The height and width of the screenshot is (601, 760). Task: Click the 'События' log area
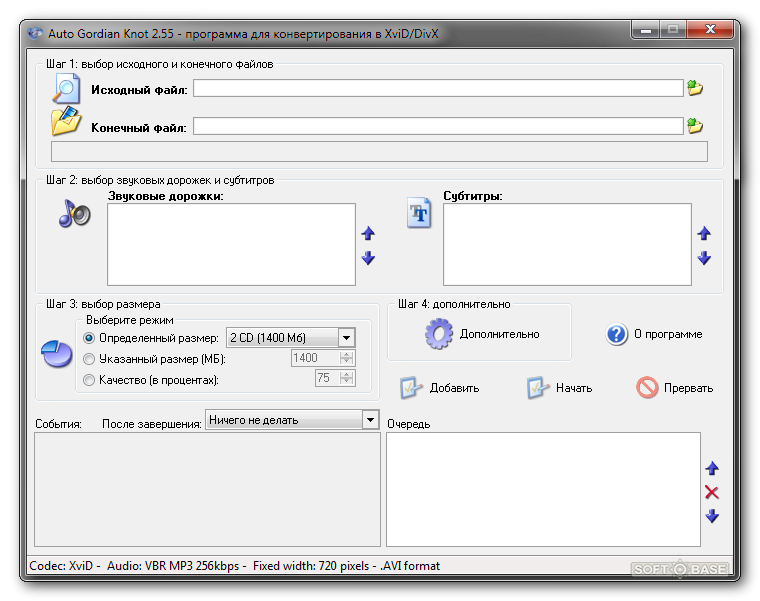(207, 490)
